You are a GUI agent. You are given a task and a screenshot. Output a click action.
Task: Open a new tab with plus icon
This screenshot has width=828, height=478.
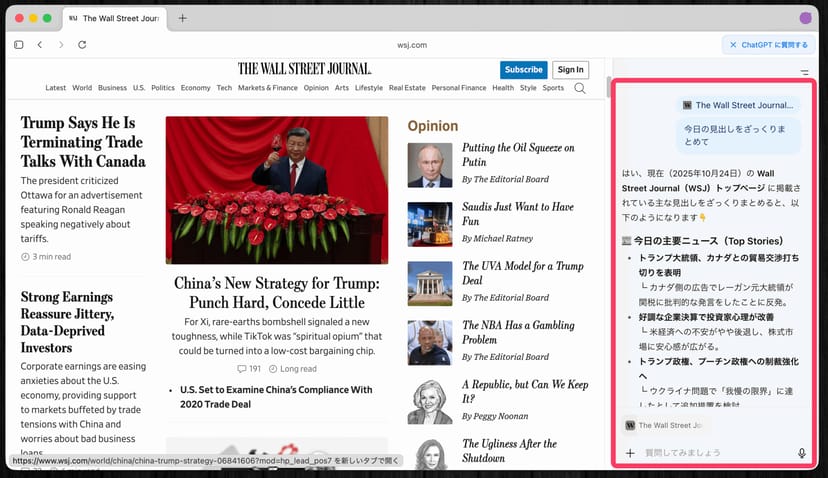pyautogui.click(x=182, y=18)
